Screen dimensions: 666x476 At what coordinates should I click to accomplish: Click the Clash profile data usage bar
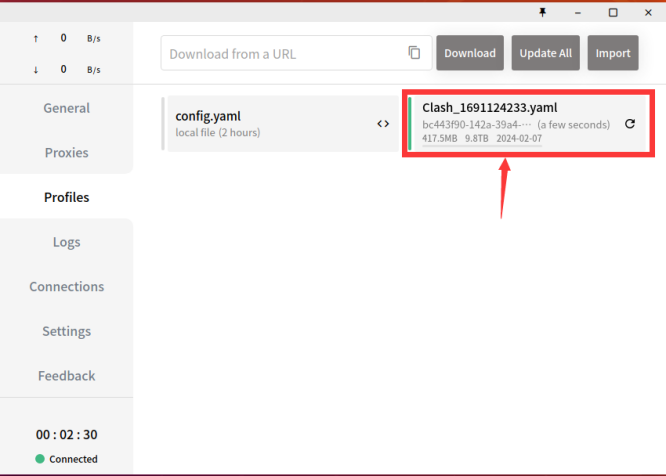(482, 146)
